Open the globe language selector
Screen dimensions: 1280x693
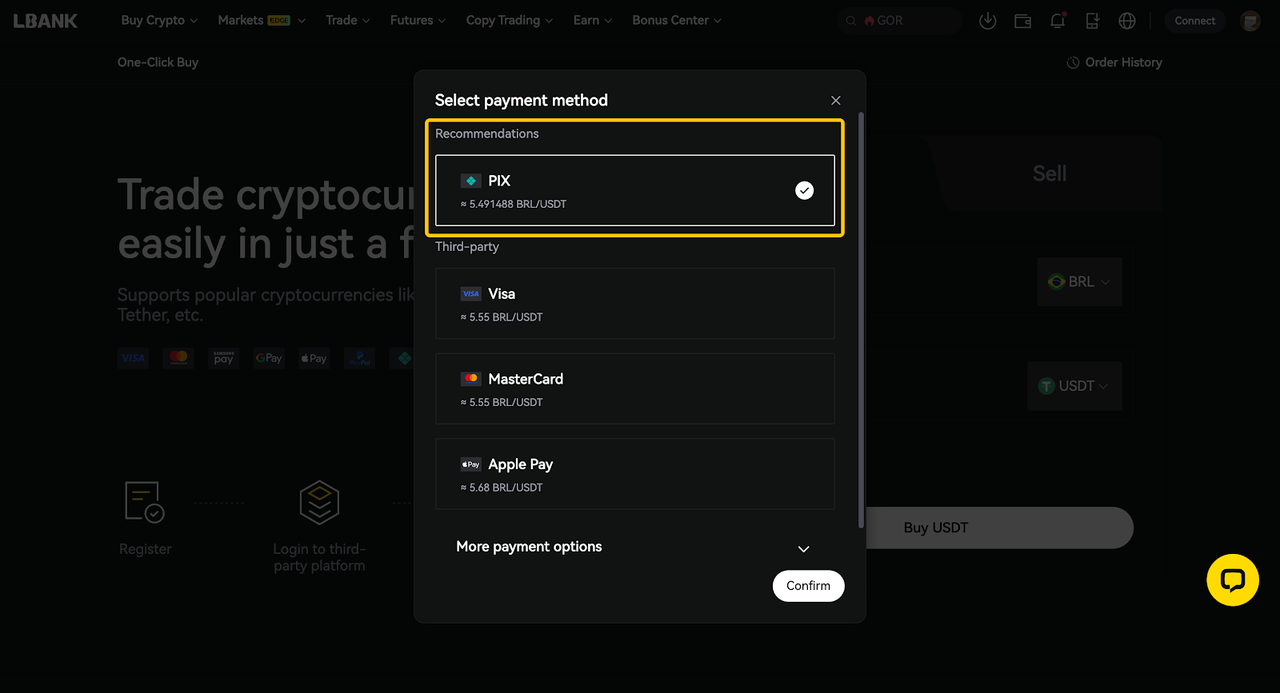1127,20
